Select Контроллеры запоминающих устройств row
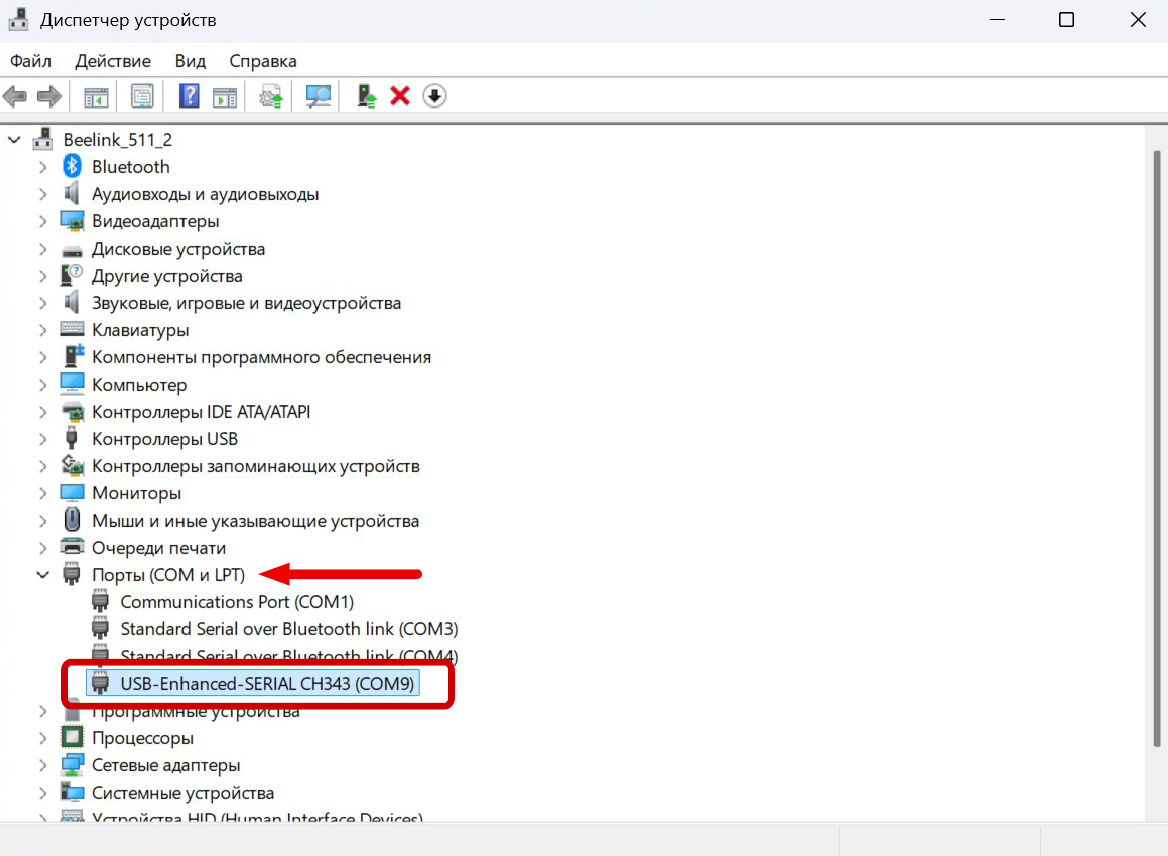The image size is (1168, 856). tap(256, 466)
